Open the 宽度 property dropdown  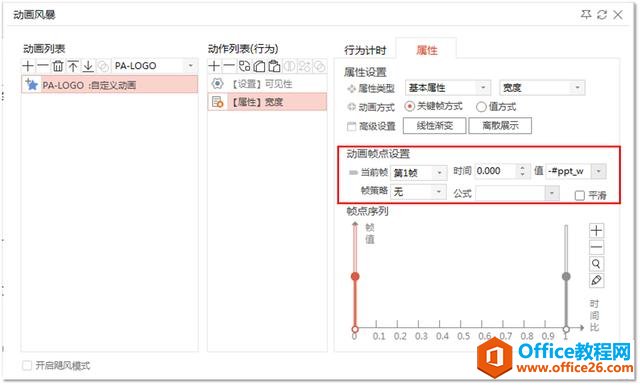[x=578, y=88]
